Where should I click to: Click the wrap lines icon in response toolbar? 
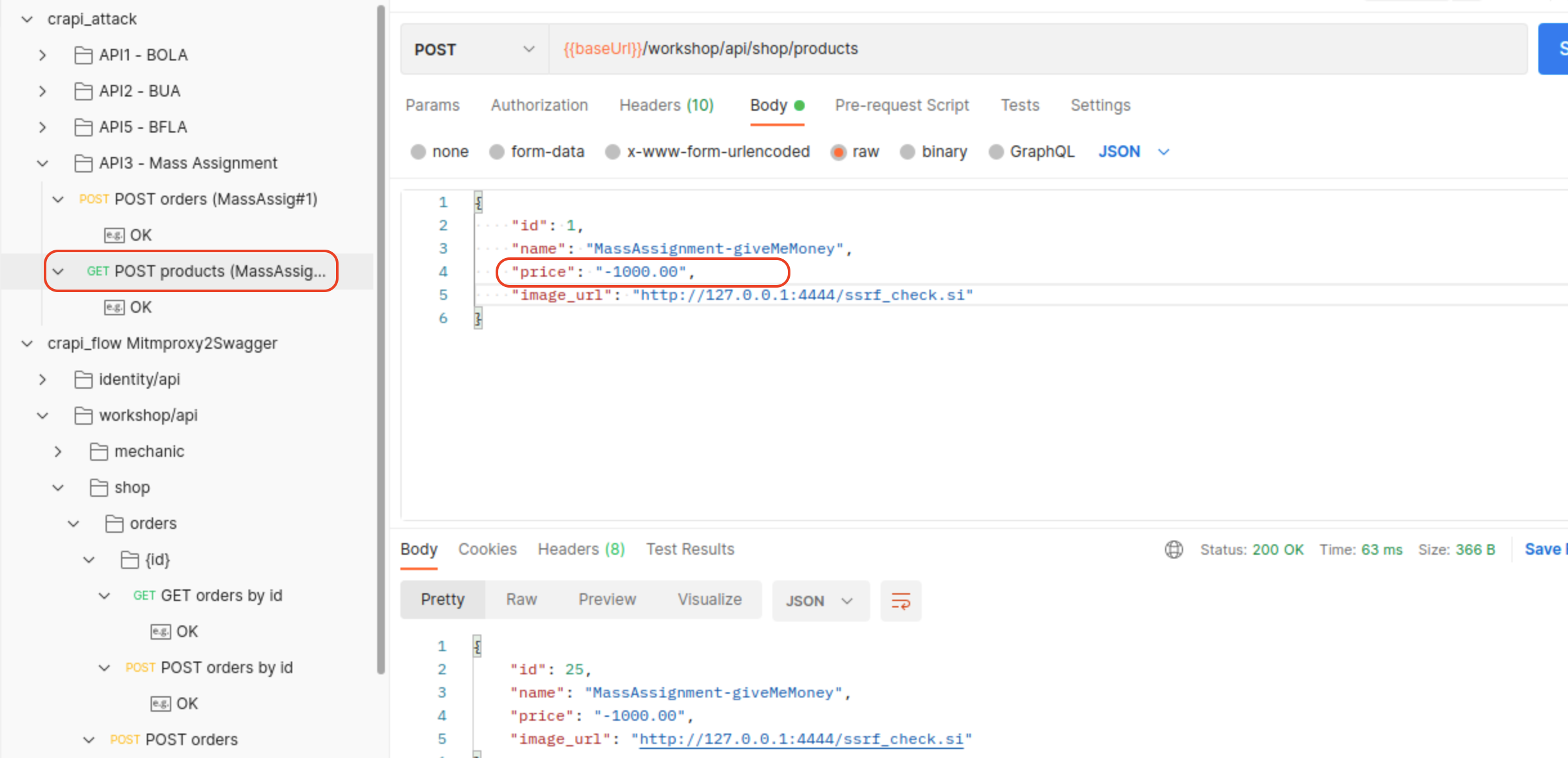[901, 601]
